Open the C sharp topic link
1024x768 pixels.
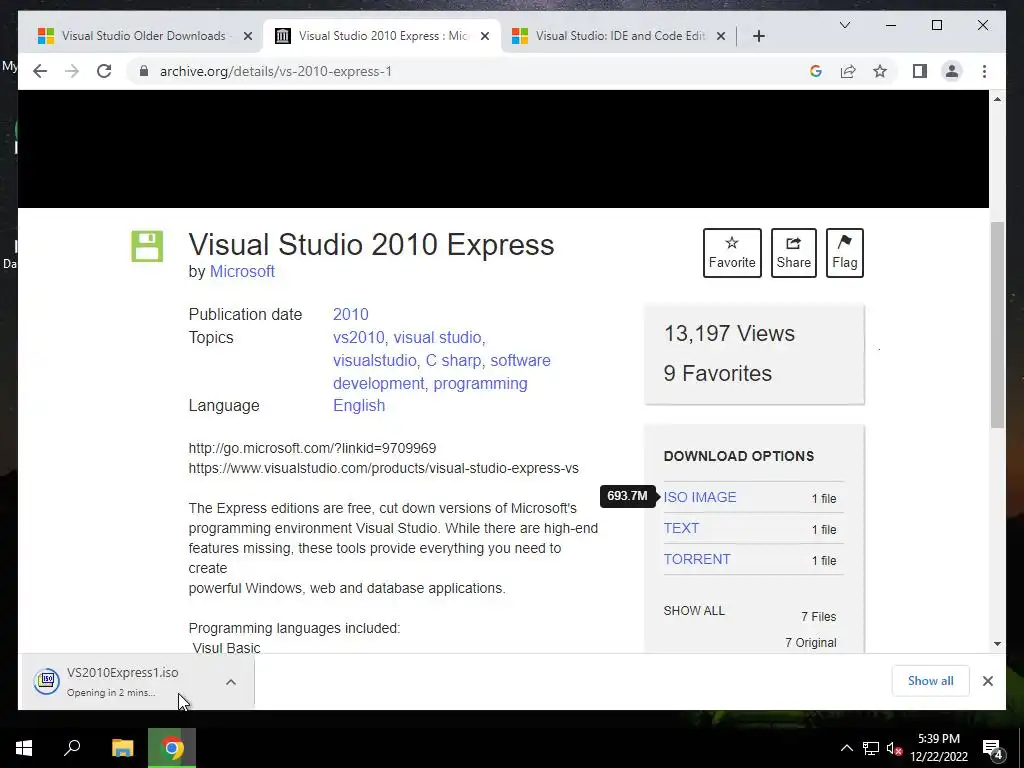tap(453, 360)
